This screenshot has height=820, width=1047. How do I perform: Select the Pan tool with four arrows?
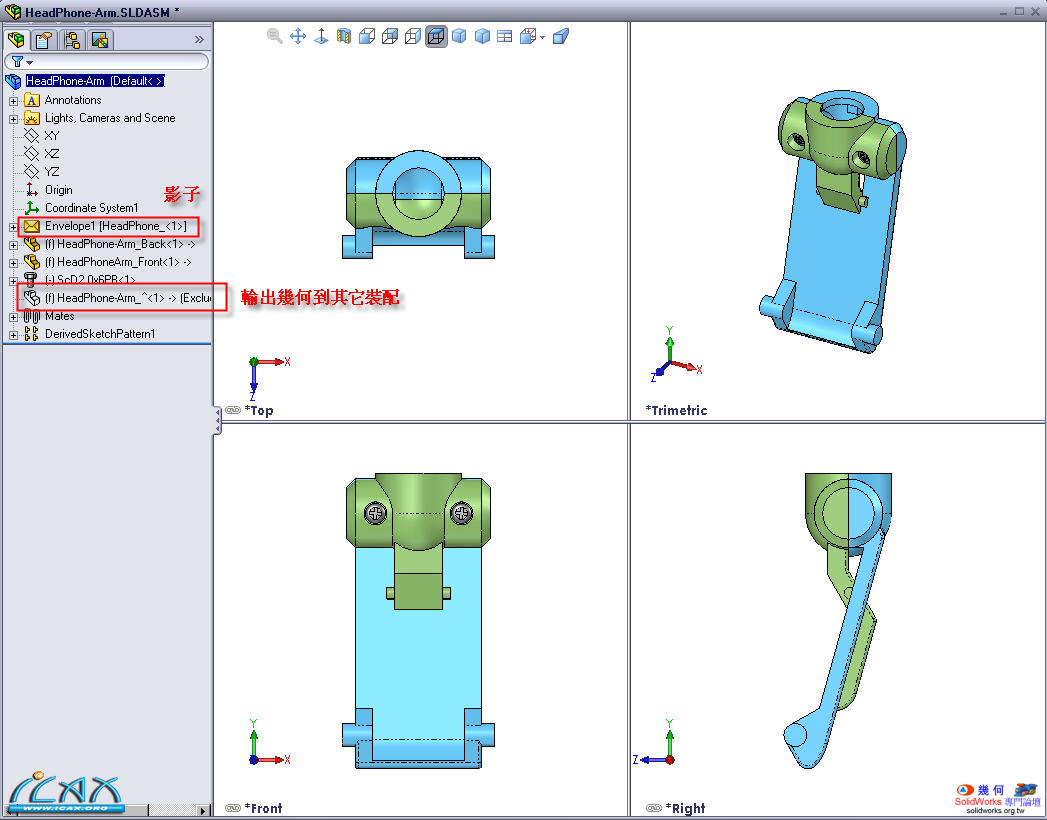(x=298, y=36)
